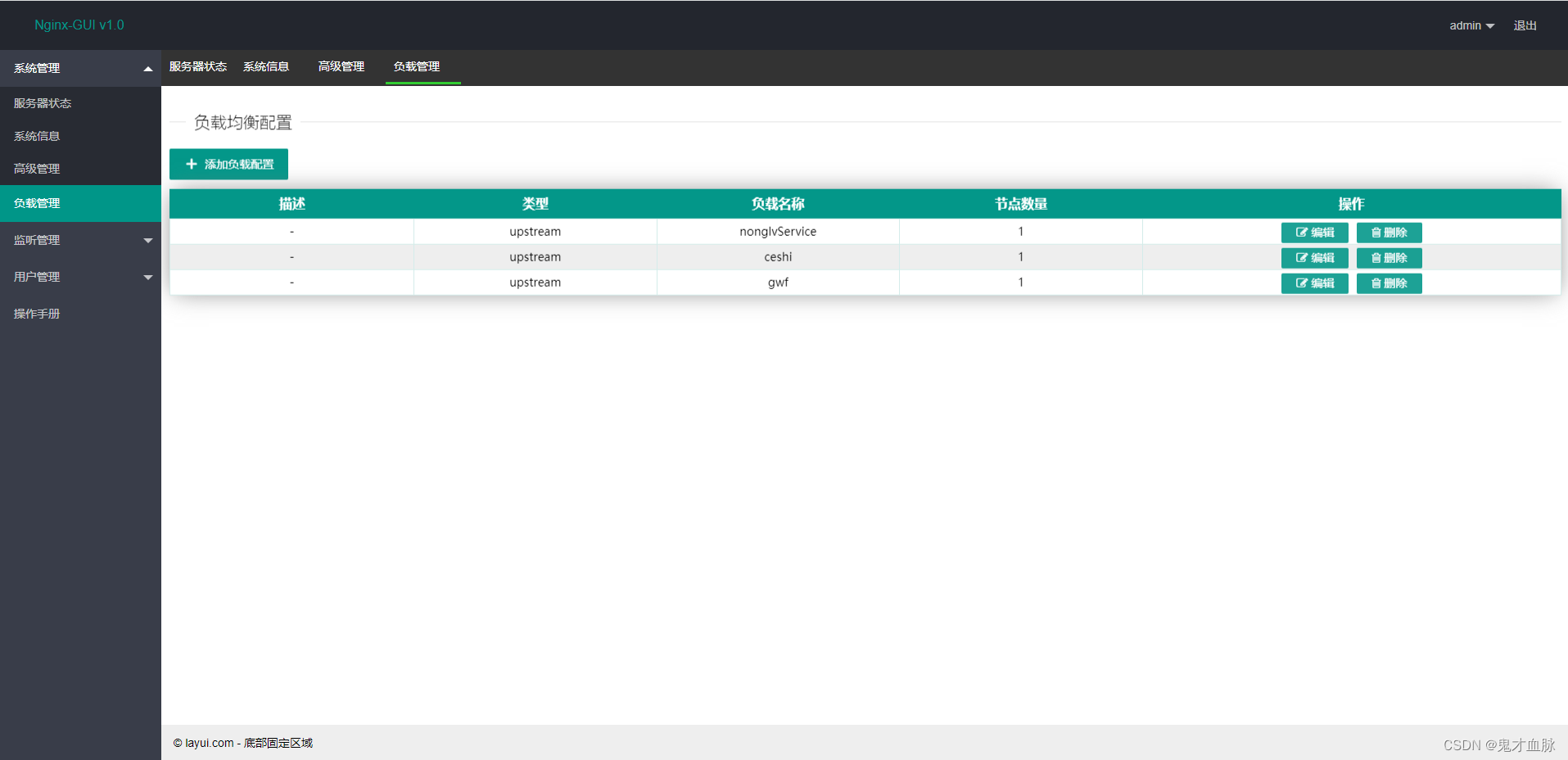Click the 操作 column header

pyautogui.click(x=1351, y=204)
